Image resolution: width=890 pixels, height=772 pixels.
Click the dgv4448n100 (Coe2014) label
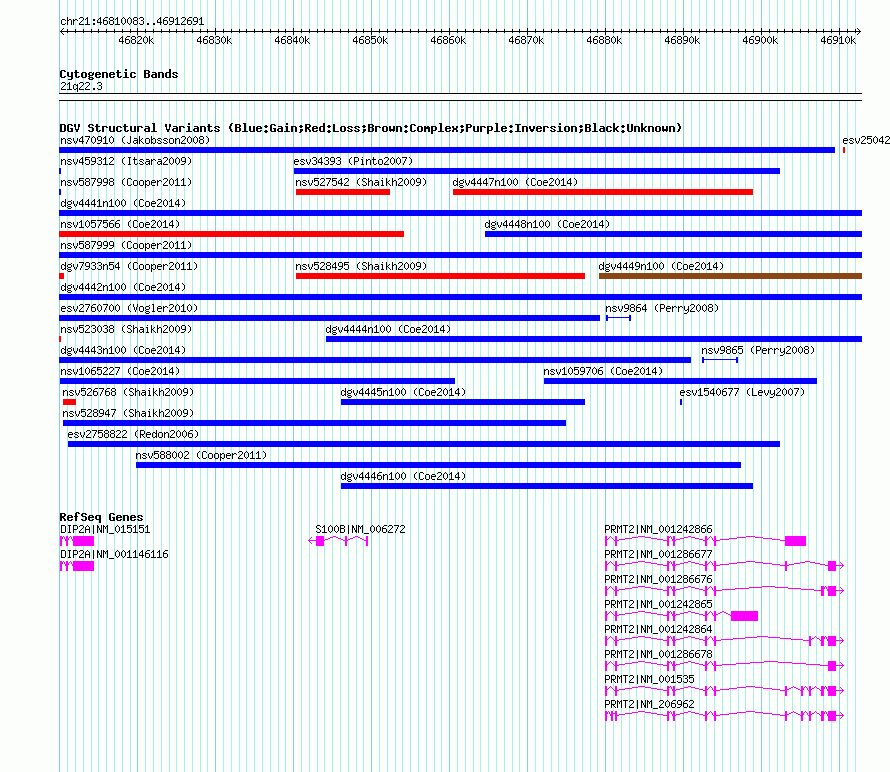[547, 224]
